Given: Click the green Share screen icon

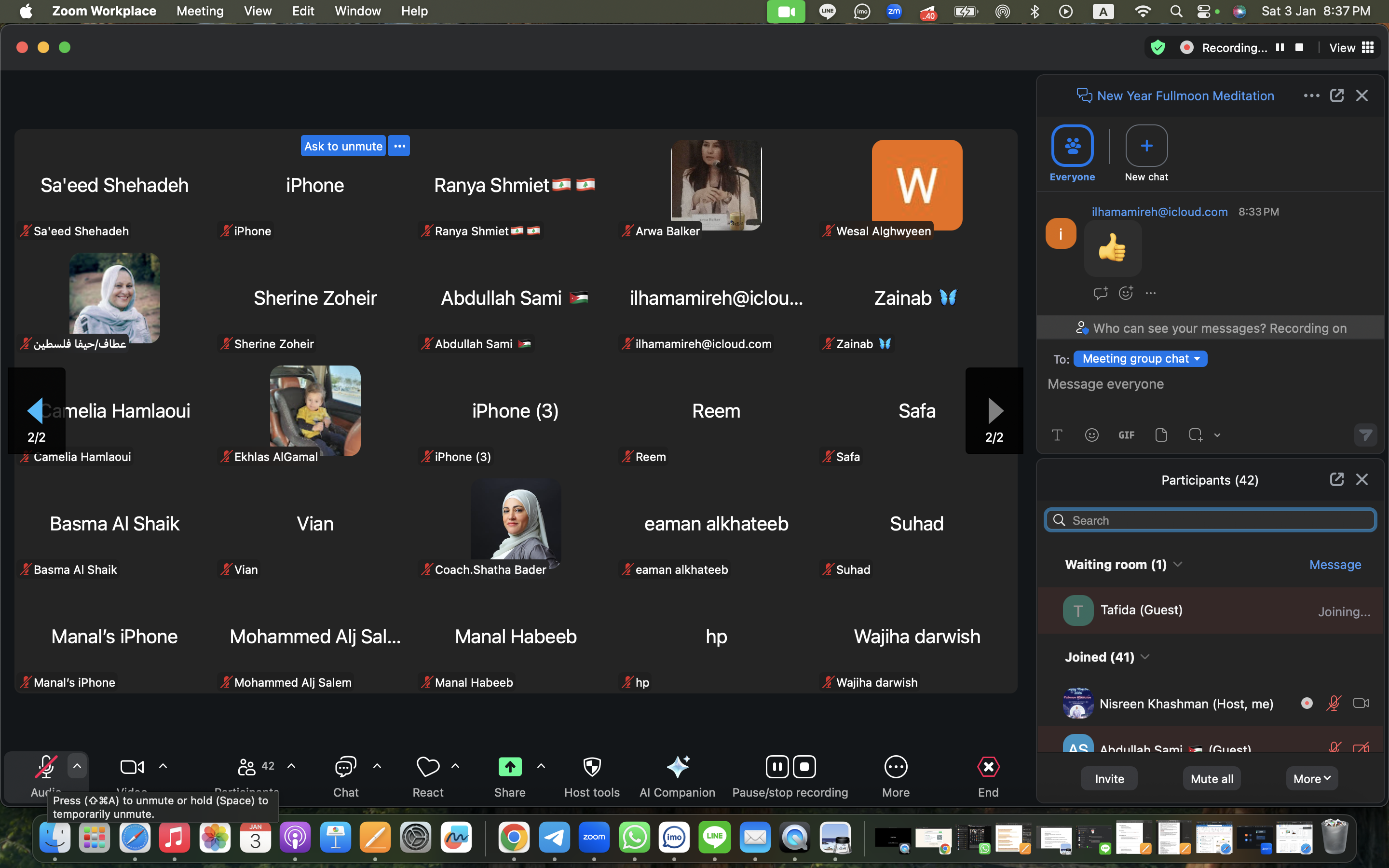Looking at the screenshot, I should coord(510,767).
